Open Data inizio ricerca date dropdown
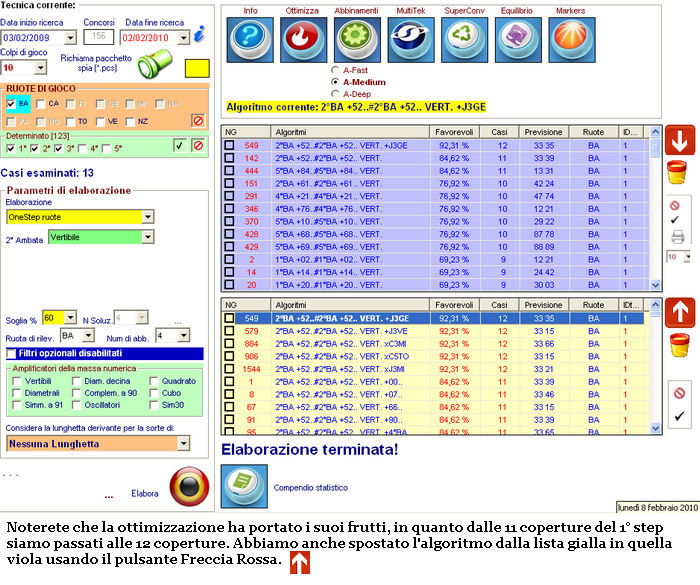The width and height of the screenshot is (700, 585). 70,38
